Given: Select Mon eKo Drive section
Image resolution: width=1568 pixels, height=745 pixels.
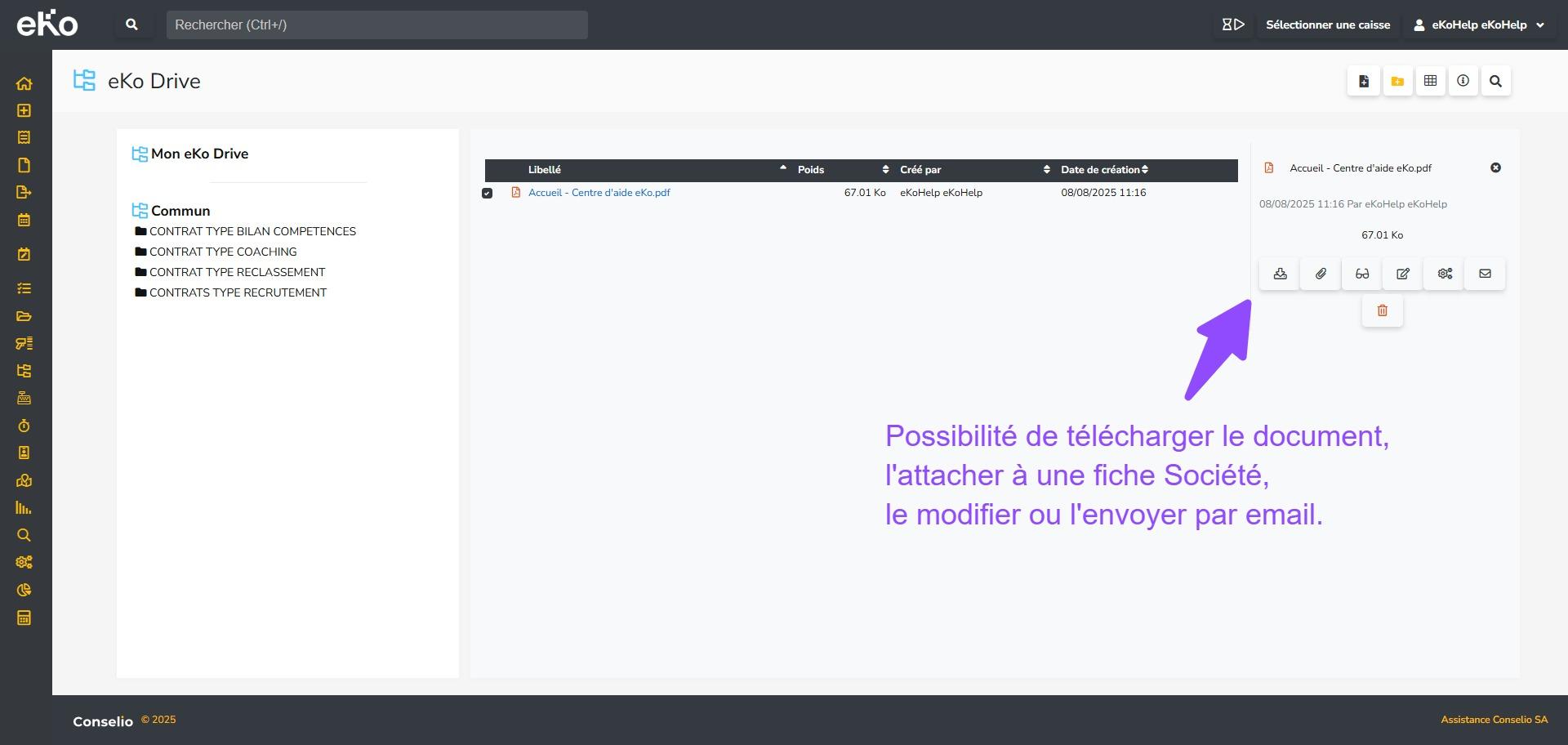Looking at the screenshot, I should coord(198,154).
